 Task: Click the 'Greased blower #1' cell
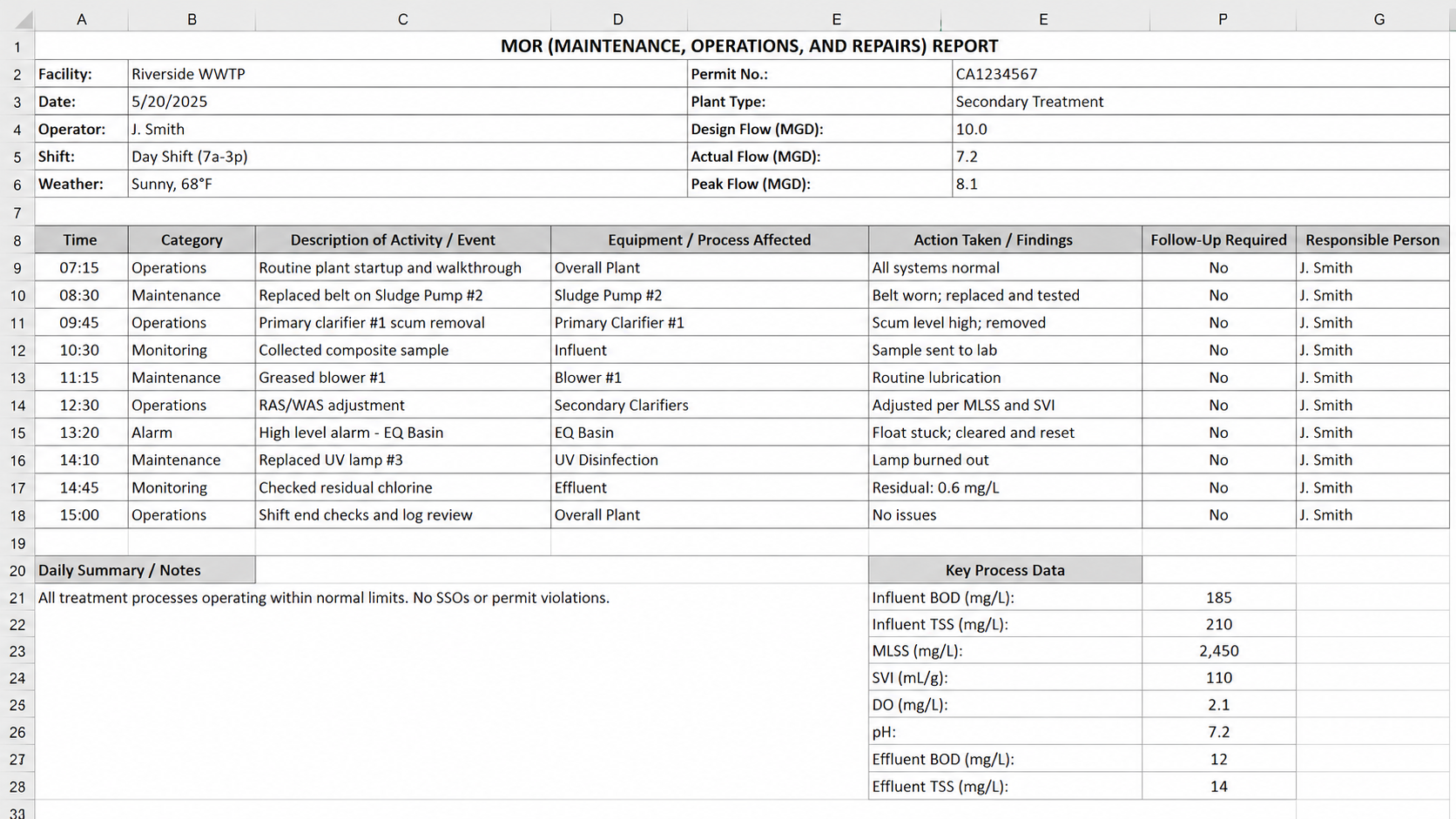coord(402,377)
